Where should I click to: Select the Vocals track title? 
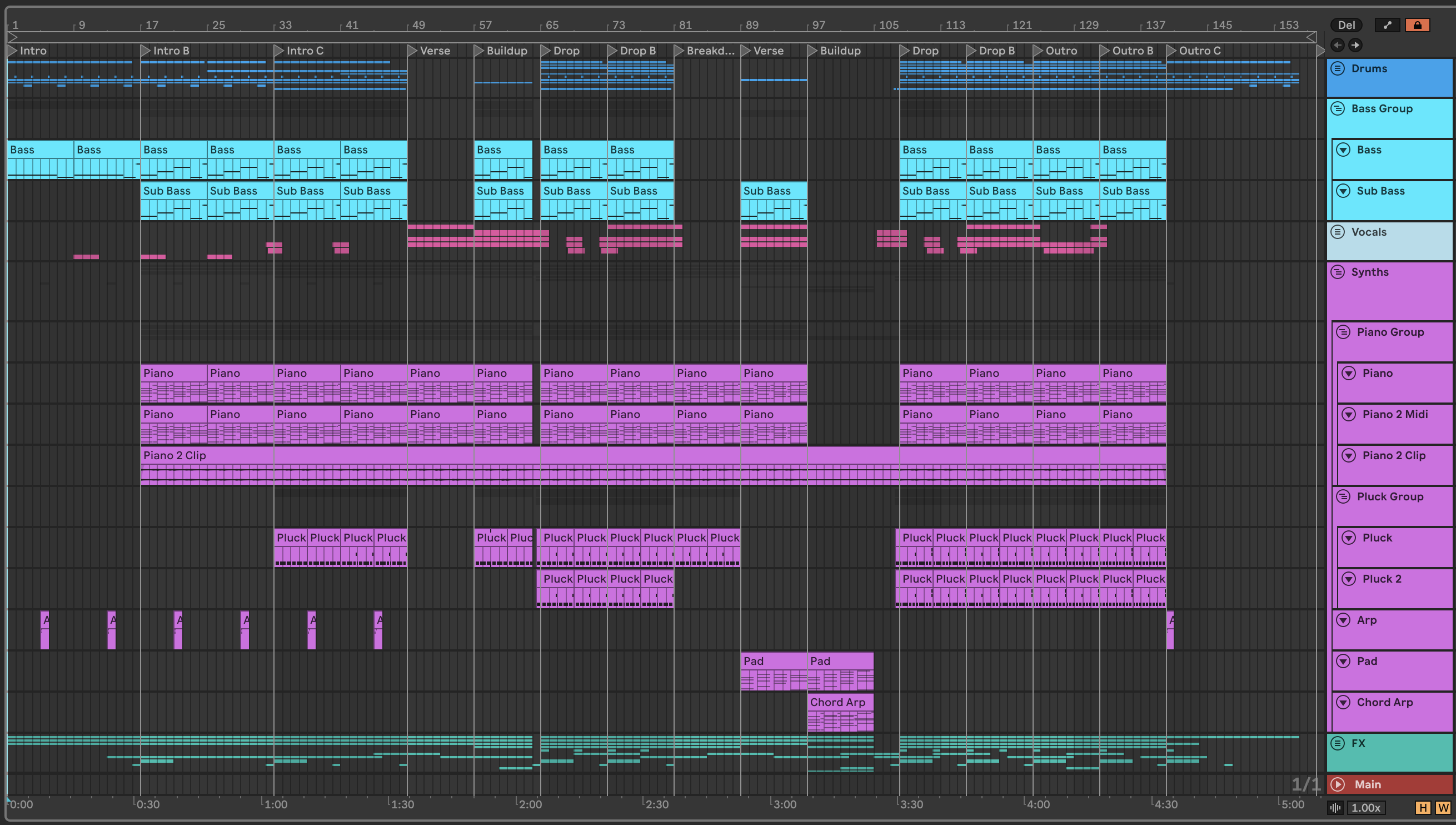coord(1369,232)
